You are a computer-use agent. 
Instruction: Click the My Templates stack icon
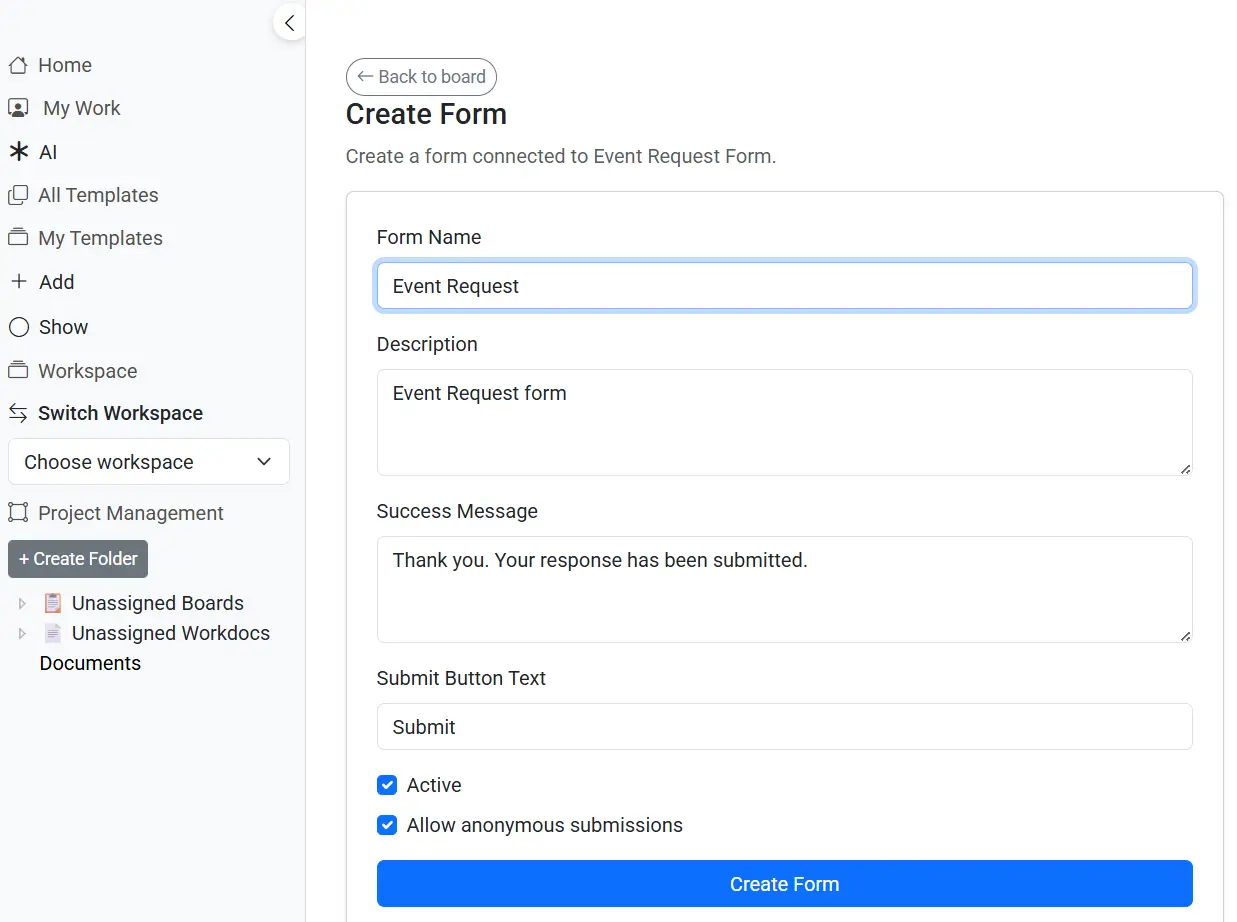tap(17, 238)
